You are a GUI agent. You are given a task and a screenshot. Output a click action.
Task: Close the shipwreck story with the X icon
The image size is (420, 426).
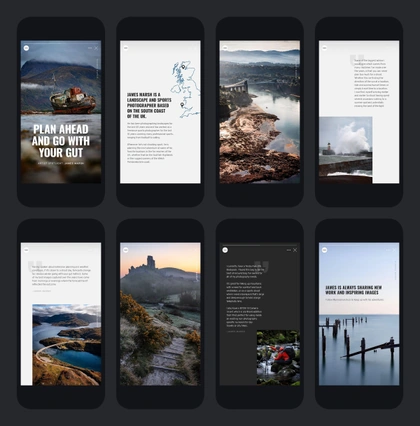tap(96, 48)
